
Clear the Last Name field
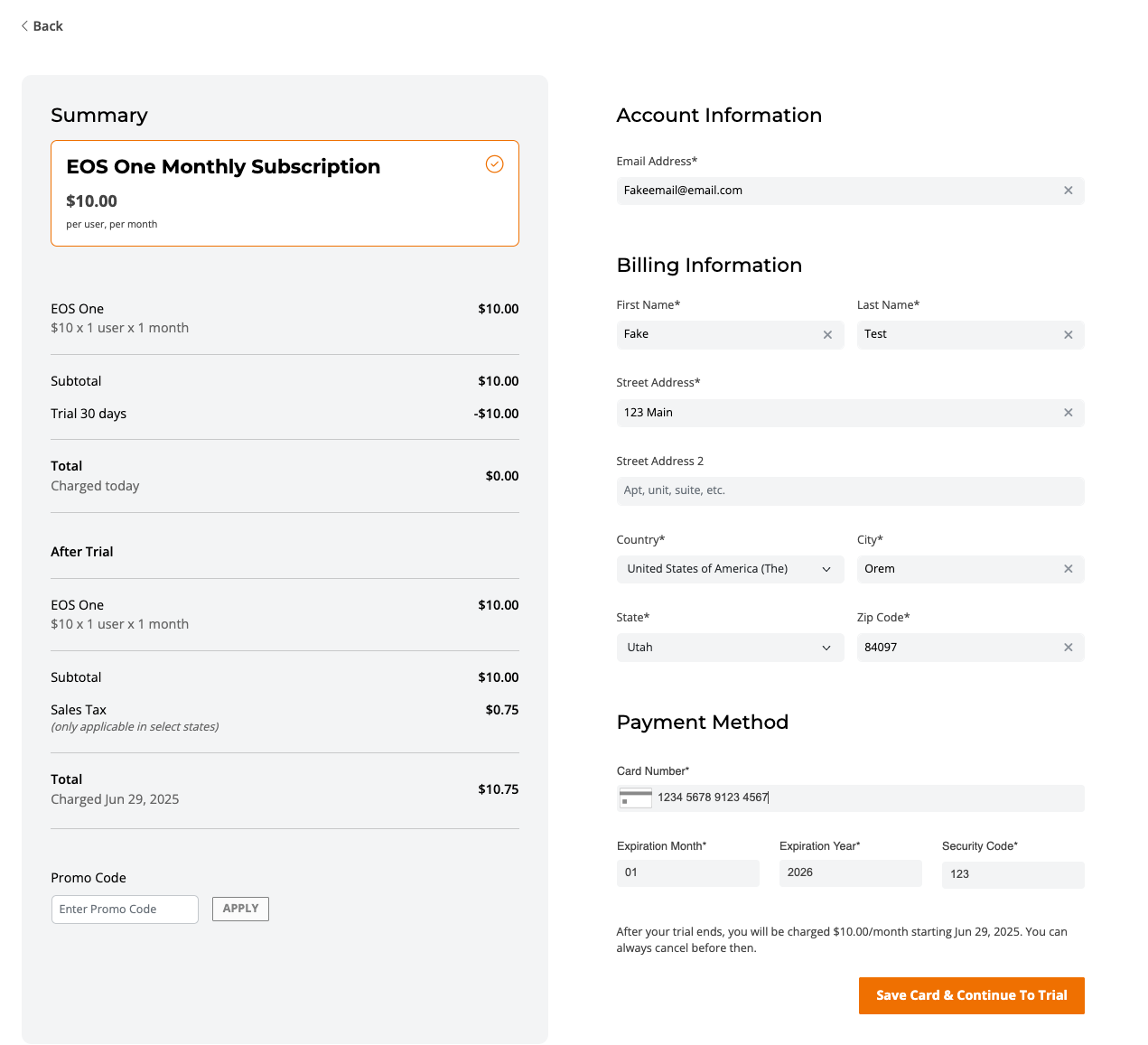(1068, 335)
